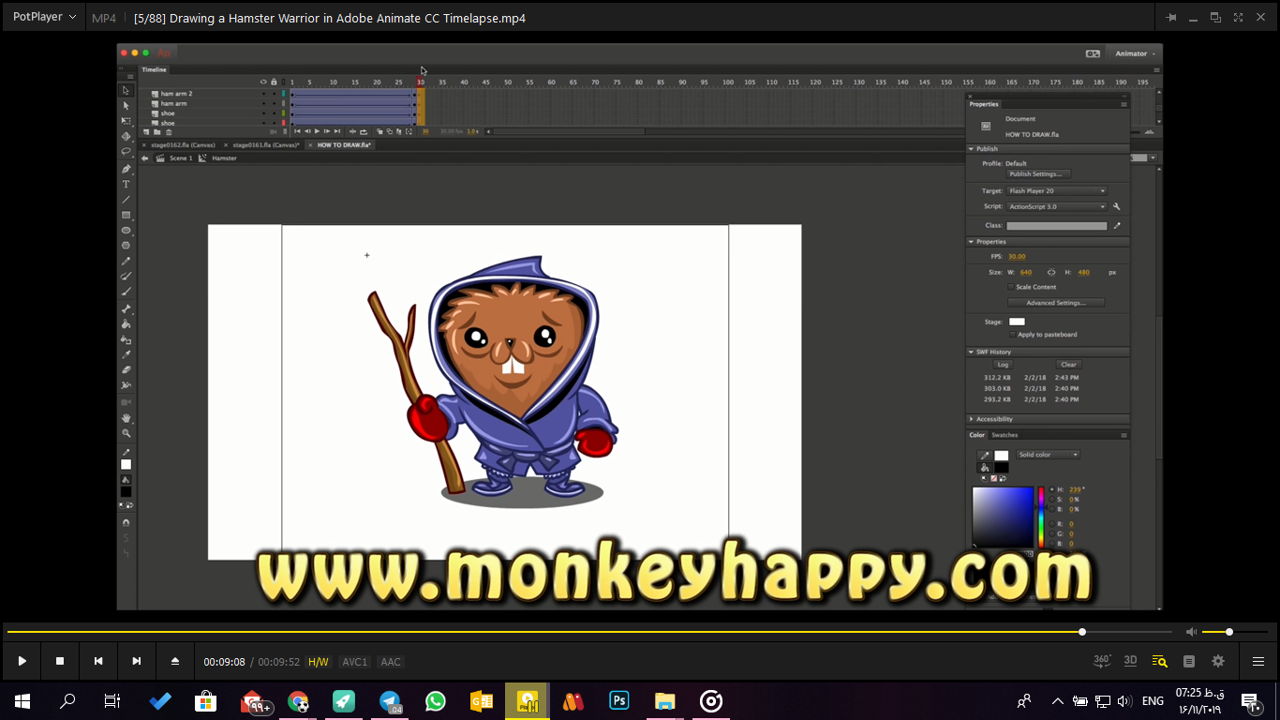Screen dimensions: 1280x720
Task: Click the PotPlayer eject/open file icon
Action: pos(175,661)
